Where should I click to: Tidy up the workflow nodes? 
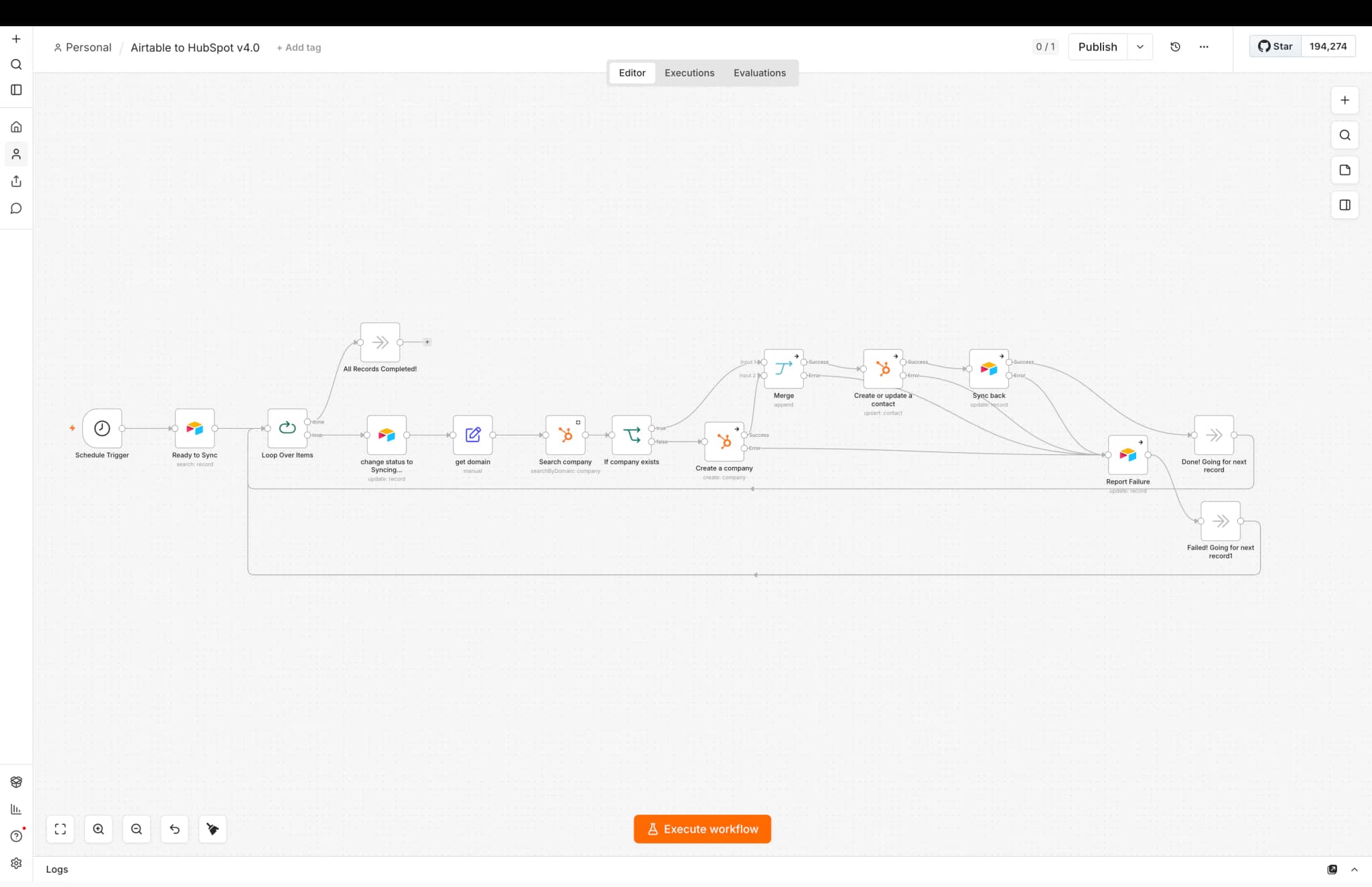(x=213, y=829)
